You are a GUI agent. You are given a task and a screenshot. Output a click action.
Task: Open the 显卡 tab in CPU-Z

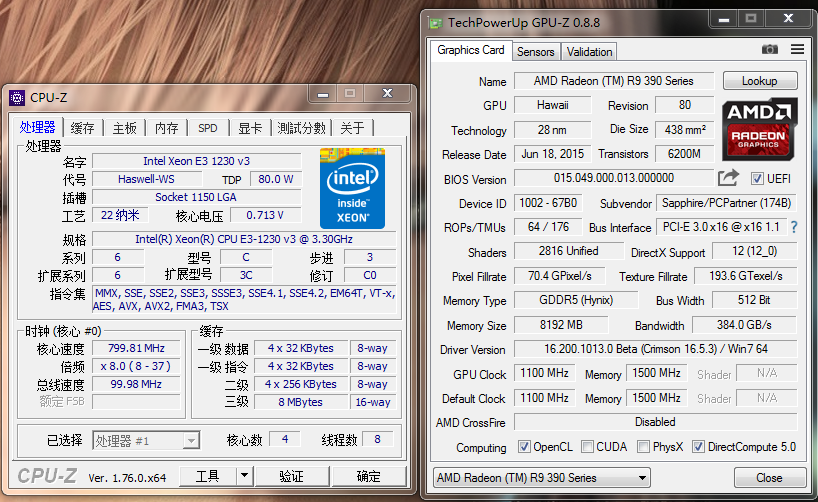[x=250, y=128]
